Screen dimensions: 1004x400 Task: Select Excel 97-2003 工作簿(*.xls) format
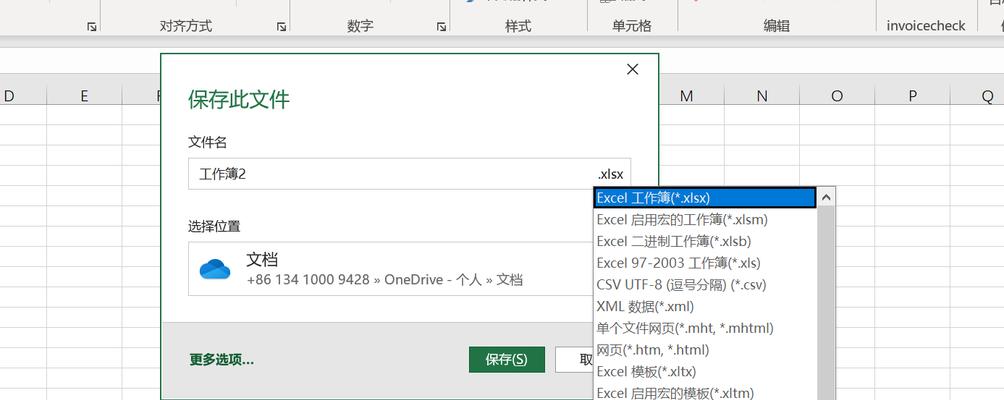point(705,263)
